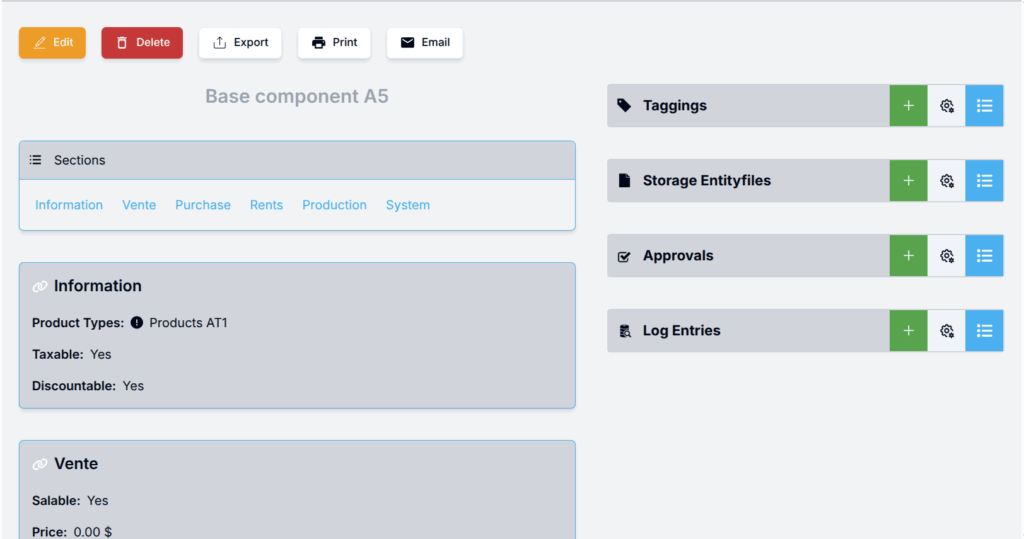Screen dimensions: 1024x539
Task: Show the Approvals list view icon
Action: coord(984,256)
